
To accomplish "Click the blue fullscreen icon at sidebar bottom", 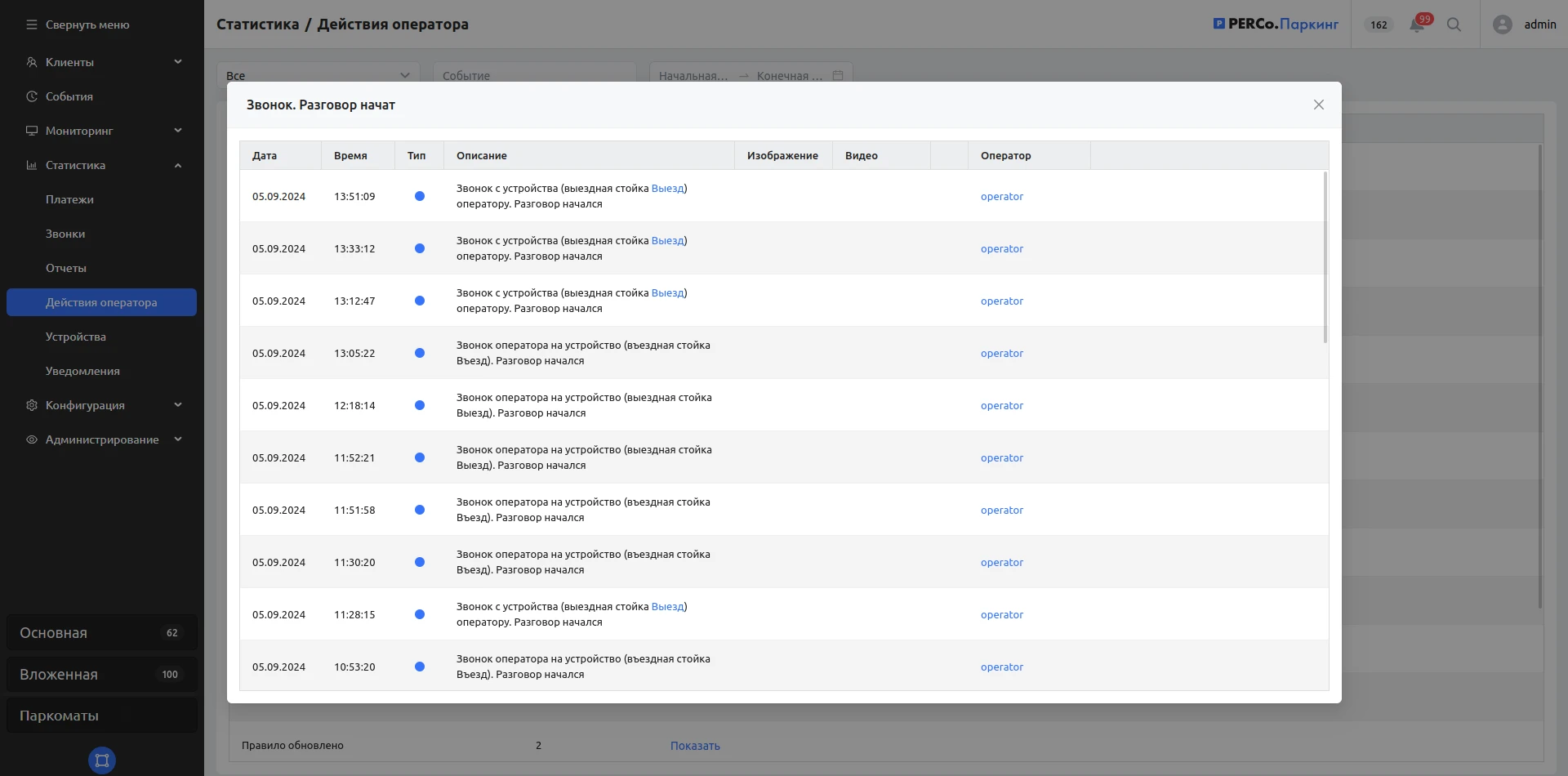I will click(102, 760).
